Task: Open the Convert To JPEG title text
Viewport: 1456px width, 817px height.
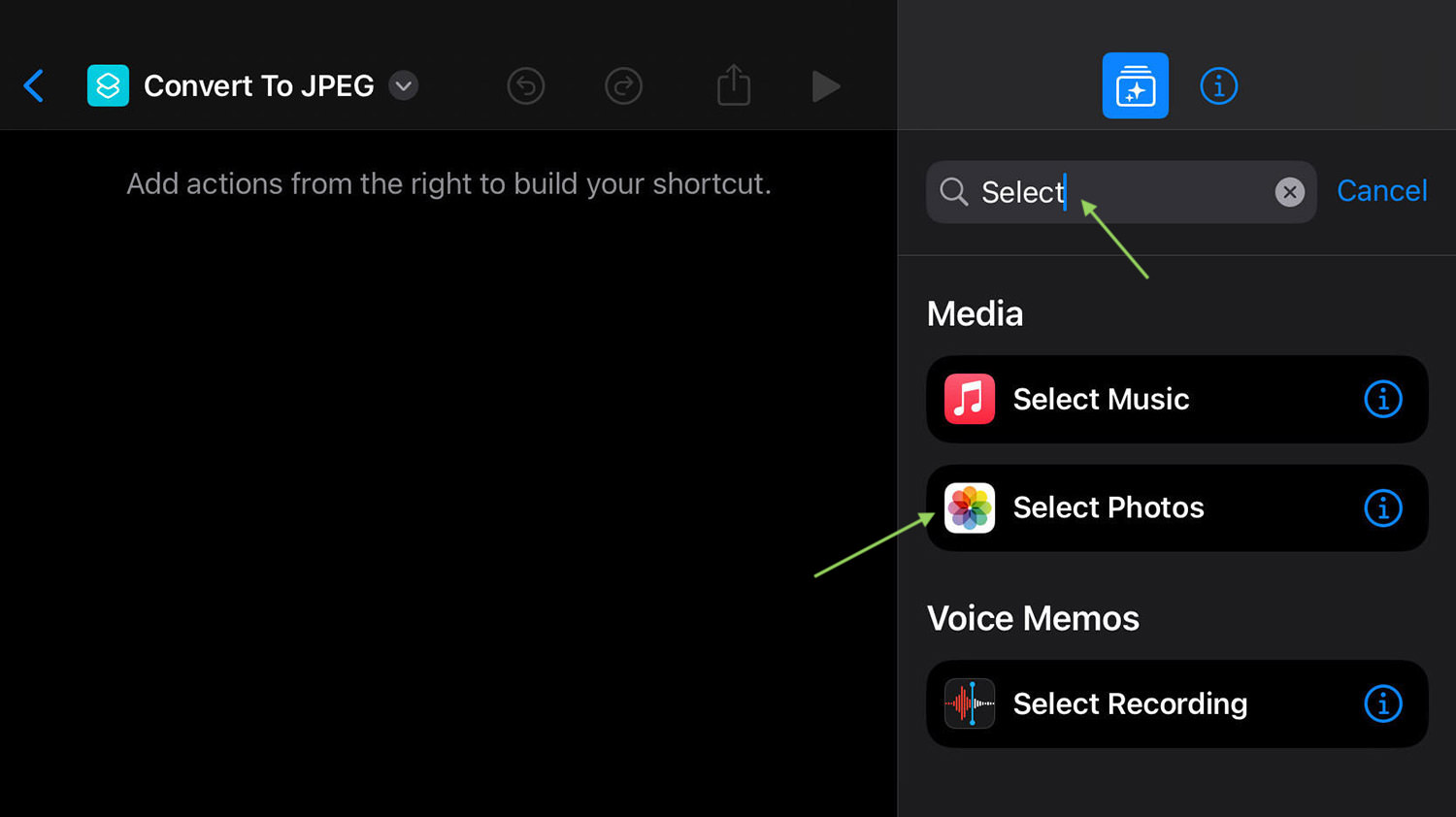Action: (258, 86)
